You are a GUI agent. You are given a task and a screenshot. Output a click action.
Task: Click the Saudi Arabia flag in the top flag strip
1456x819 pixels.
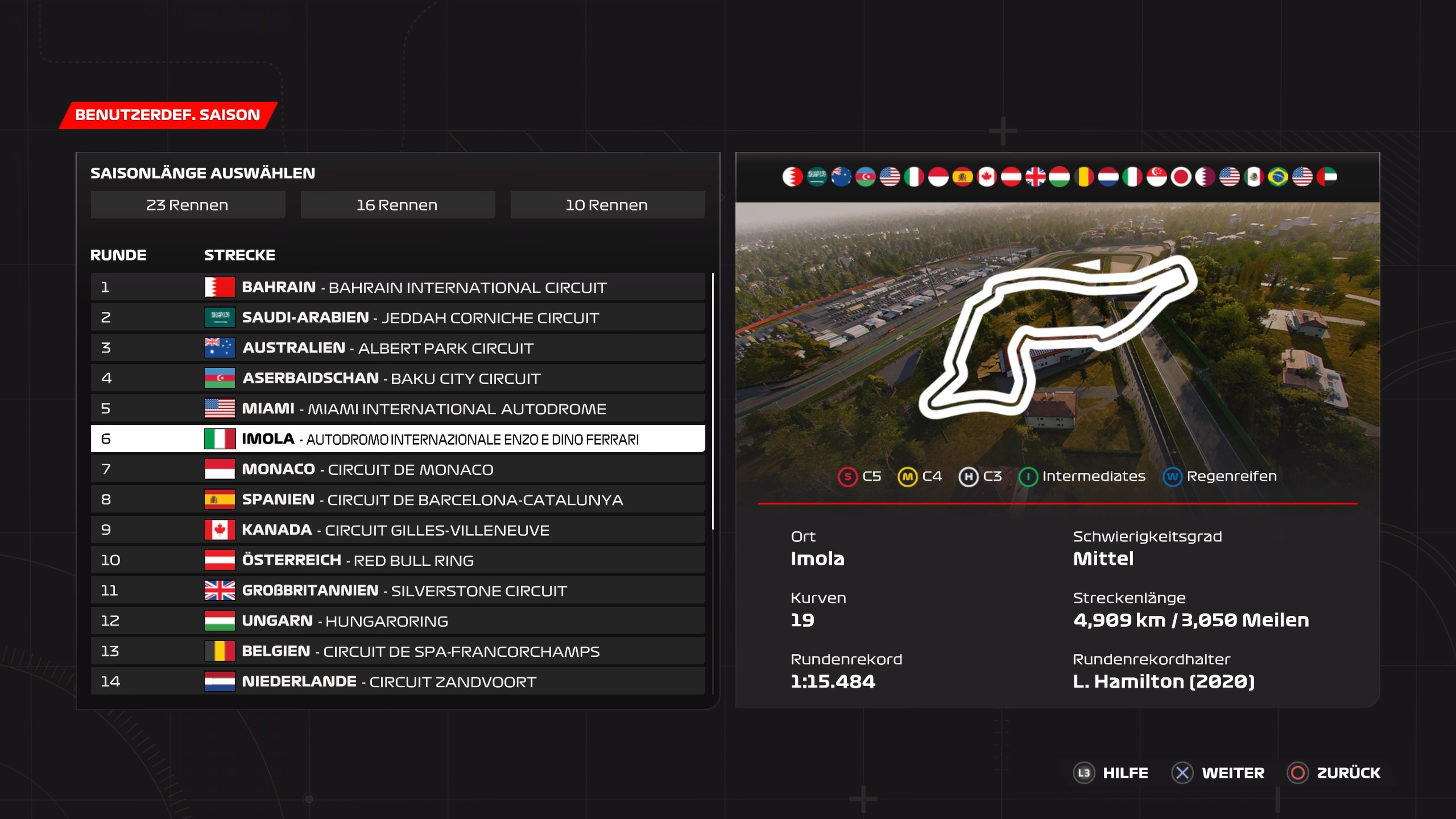pyautogui.click(x=817, y=177)
